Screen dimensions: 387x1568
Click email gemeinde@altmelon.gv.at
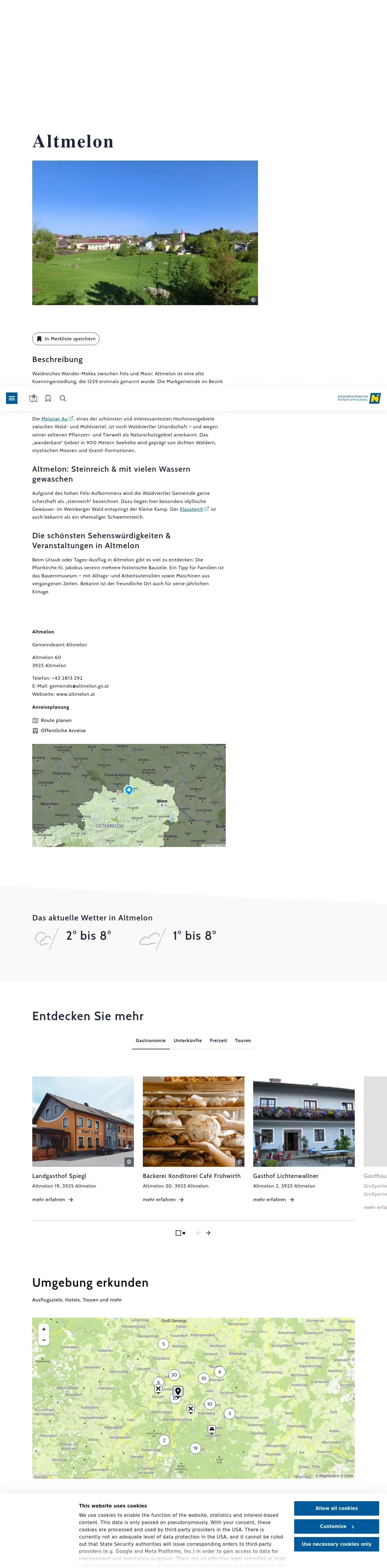coord(79,686)
